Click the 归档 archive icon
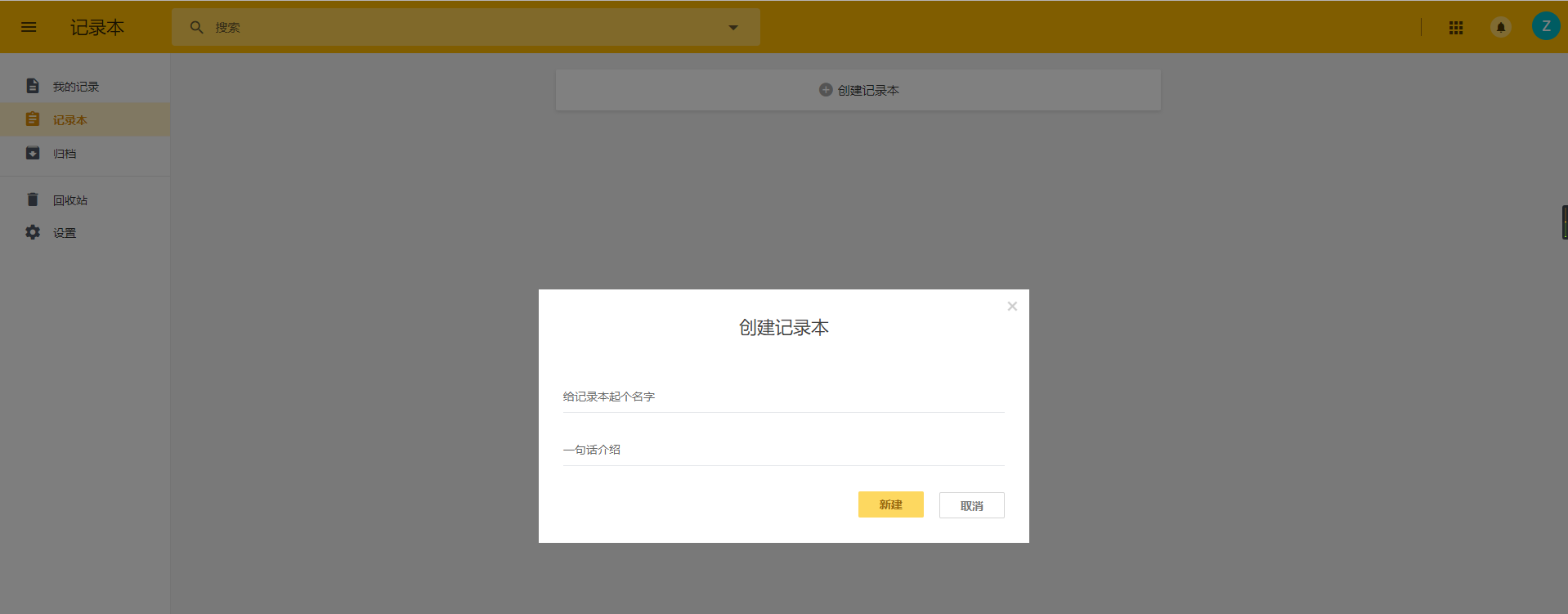This screenshot has height=614, width=1568. (33, 153)
